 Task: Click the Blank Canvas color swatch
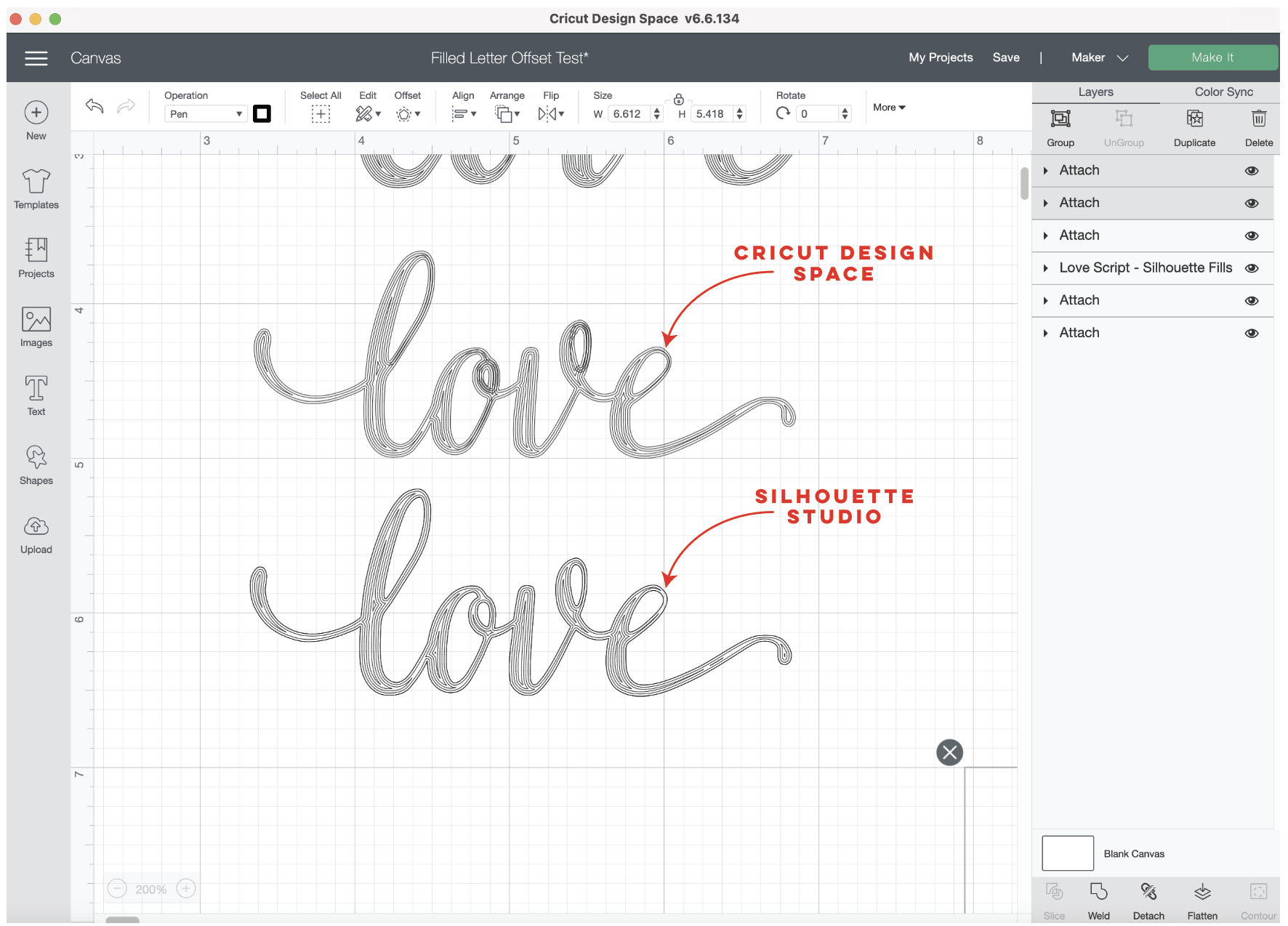point(1067,853)
